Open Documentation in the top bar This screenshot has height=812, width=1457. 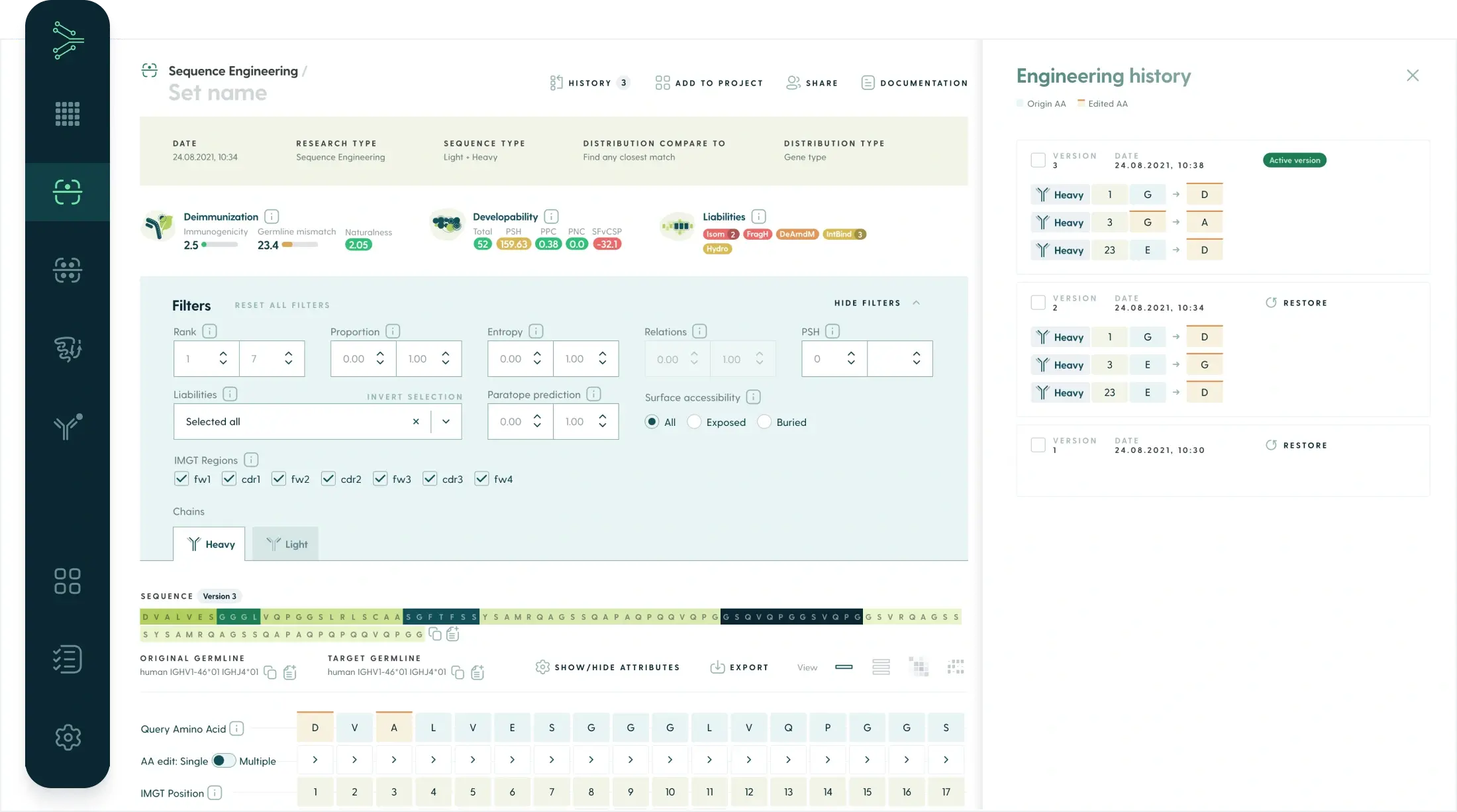click(914, 83)
